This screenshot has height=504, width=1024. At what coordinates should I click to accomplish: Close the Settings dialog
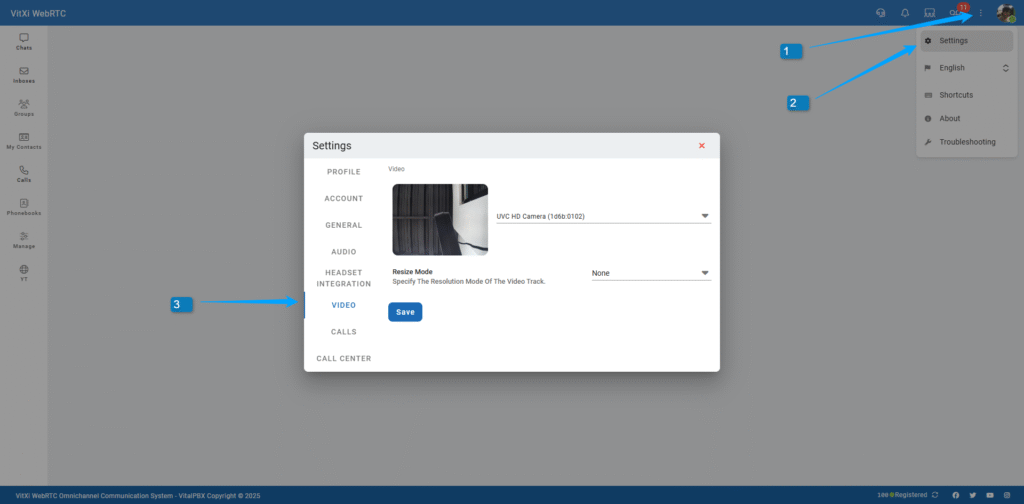[702, 145]
